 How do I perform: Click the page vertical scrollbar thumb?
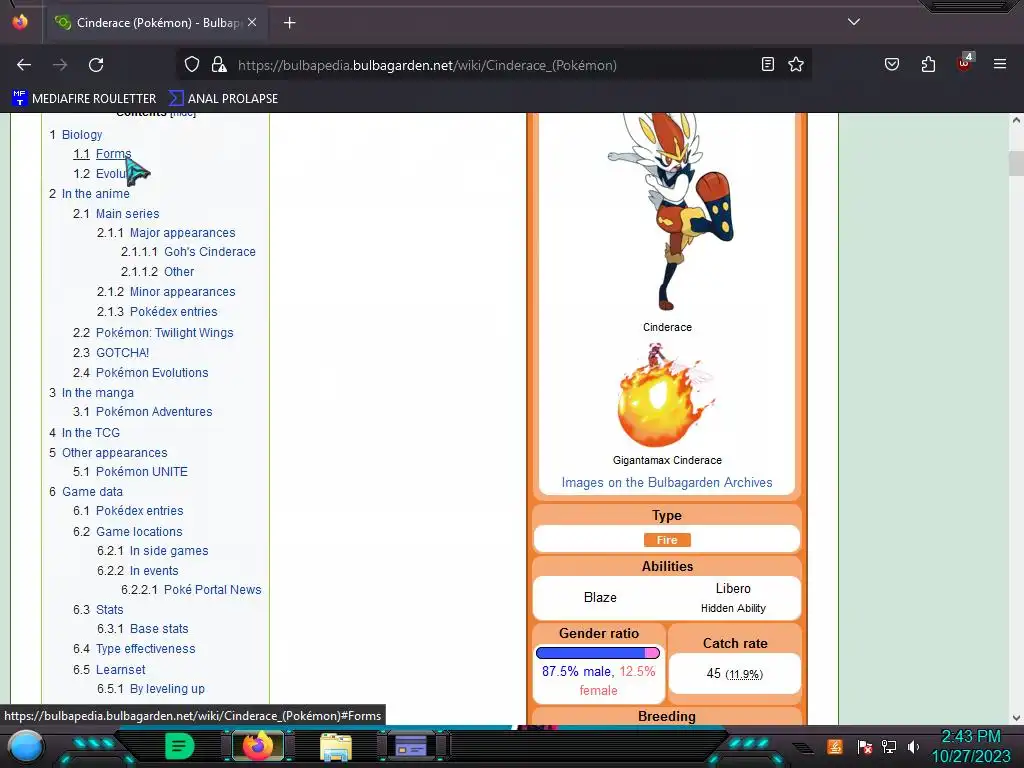tap(1016, 163)
